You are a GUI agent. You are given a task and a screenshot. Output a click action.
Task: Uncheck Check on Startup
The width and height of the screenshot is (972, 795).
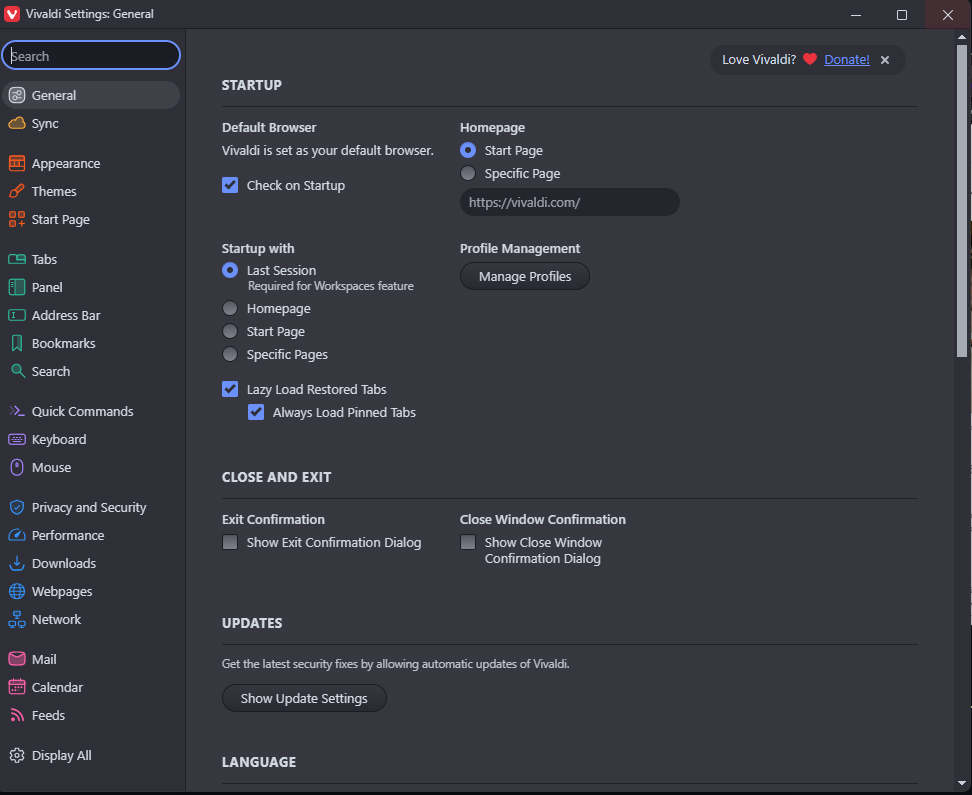pyautogui.click(x=230, y=185)
